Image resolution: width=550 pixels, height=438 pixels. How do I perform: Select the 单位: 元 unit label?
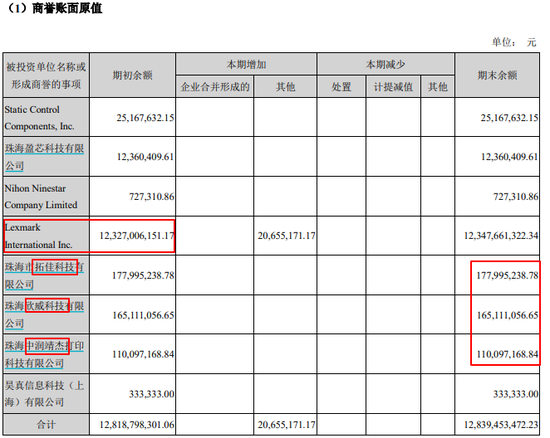point(514,42)
